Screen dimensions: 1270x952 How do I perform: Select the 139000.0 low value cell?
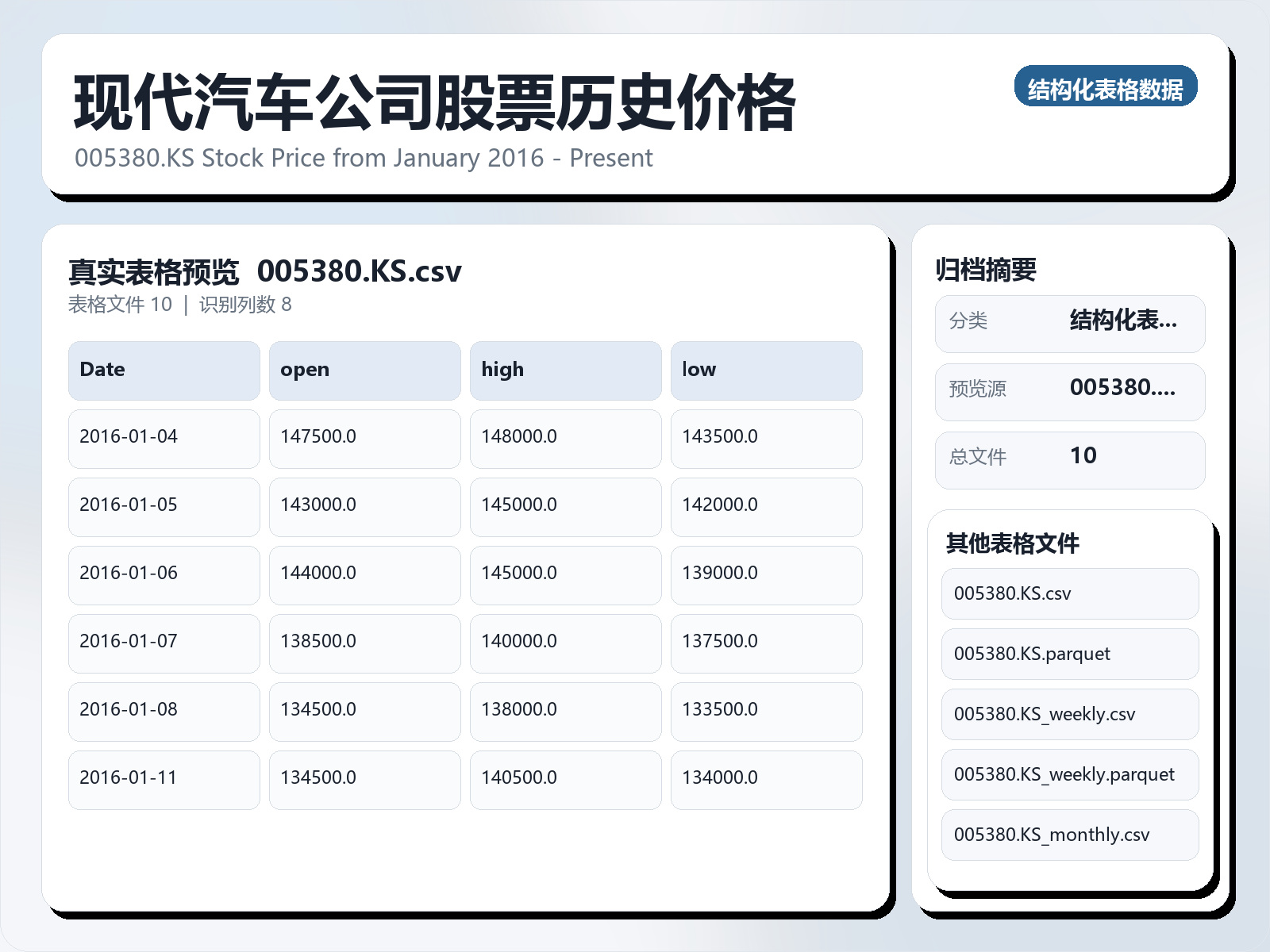766,574
